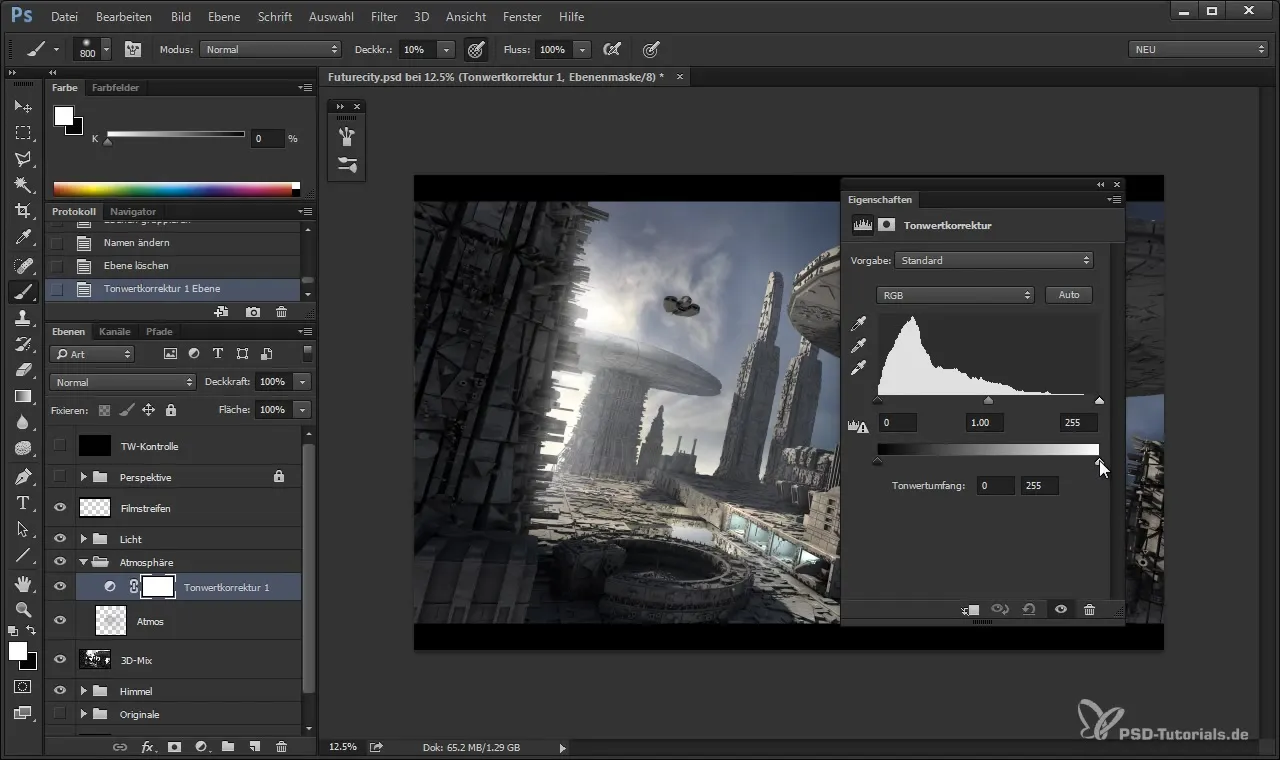The width and height of the screenshot is (1280, 760).
Task: Hide the Licht group
Action: 60,539
